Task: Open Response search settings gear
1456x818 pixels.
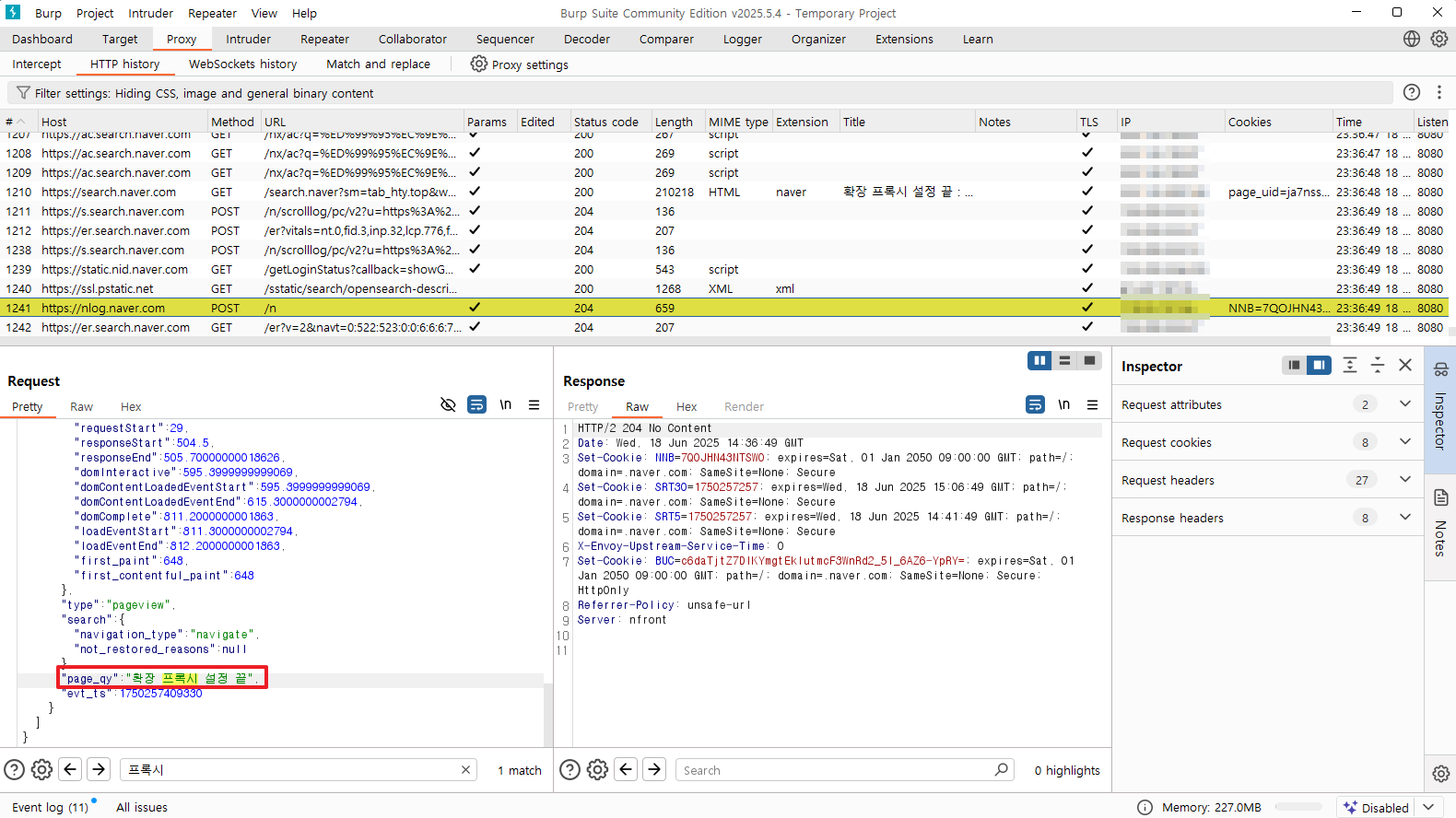Action: [x=598, y=769]
